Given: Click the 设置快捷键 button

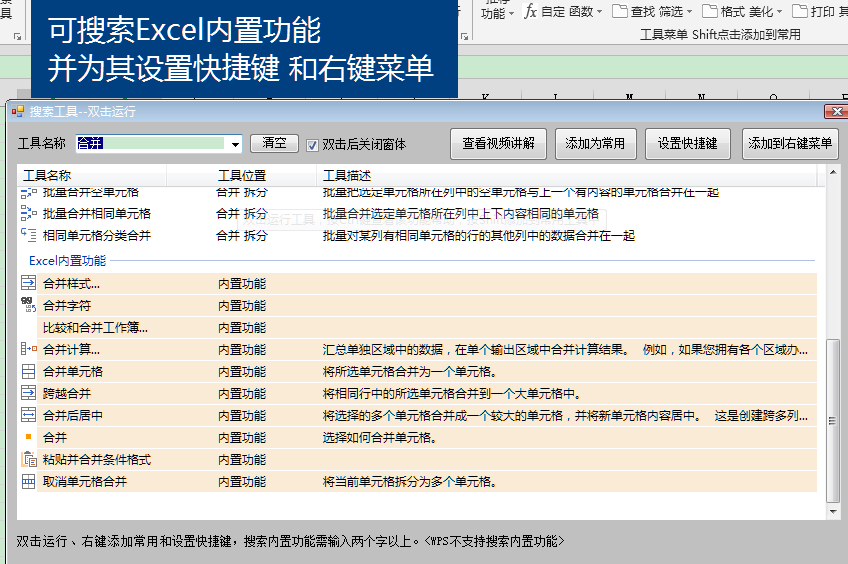Looking at the screenshot, I should tap(687, 144).
